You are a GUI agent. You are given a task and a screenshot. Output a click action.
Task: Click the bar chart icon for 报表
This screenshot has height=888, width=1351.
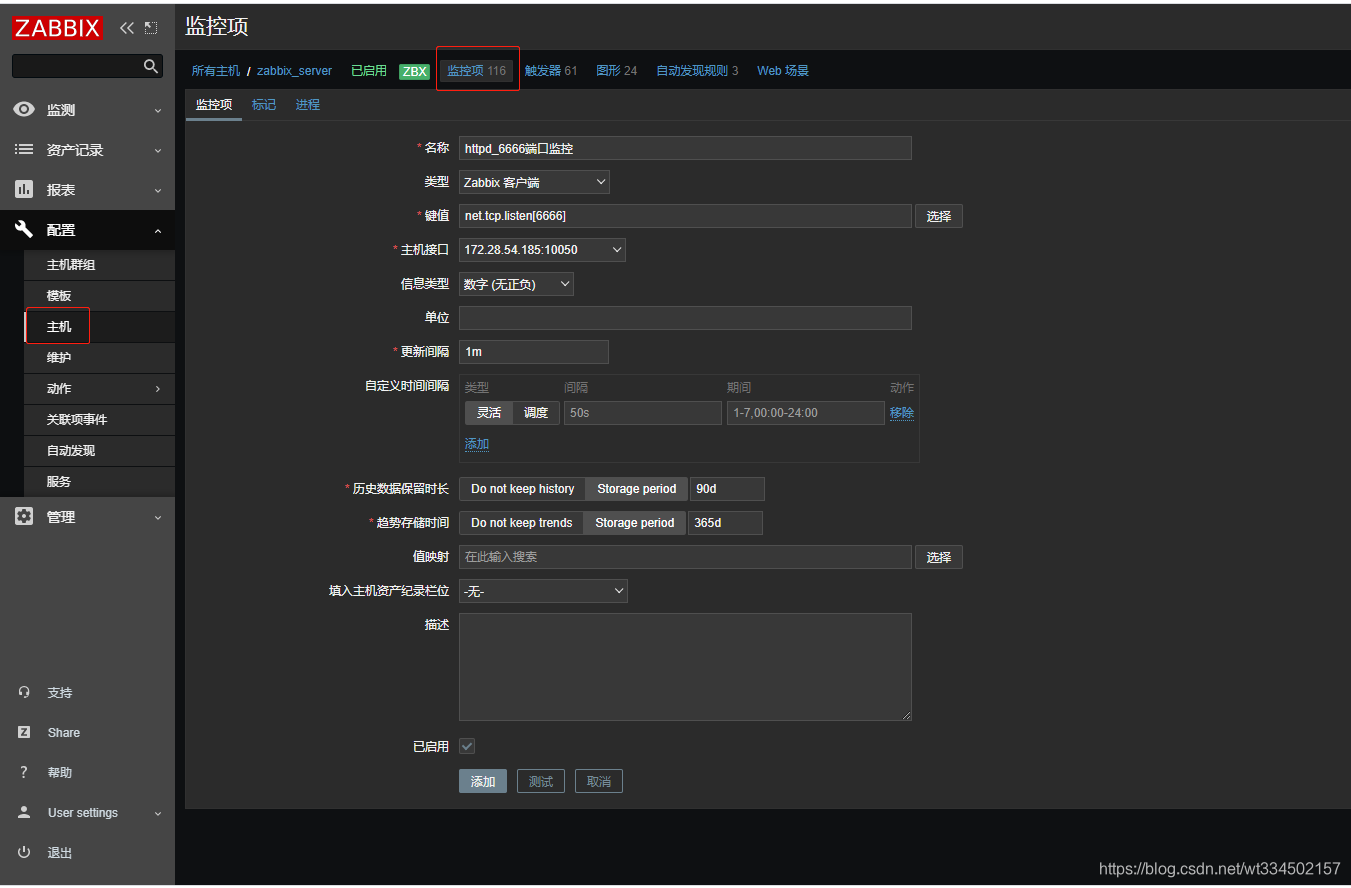point(24,189)
